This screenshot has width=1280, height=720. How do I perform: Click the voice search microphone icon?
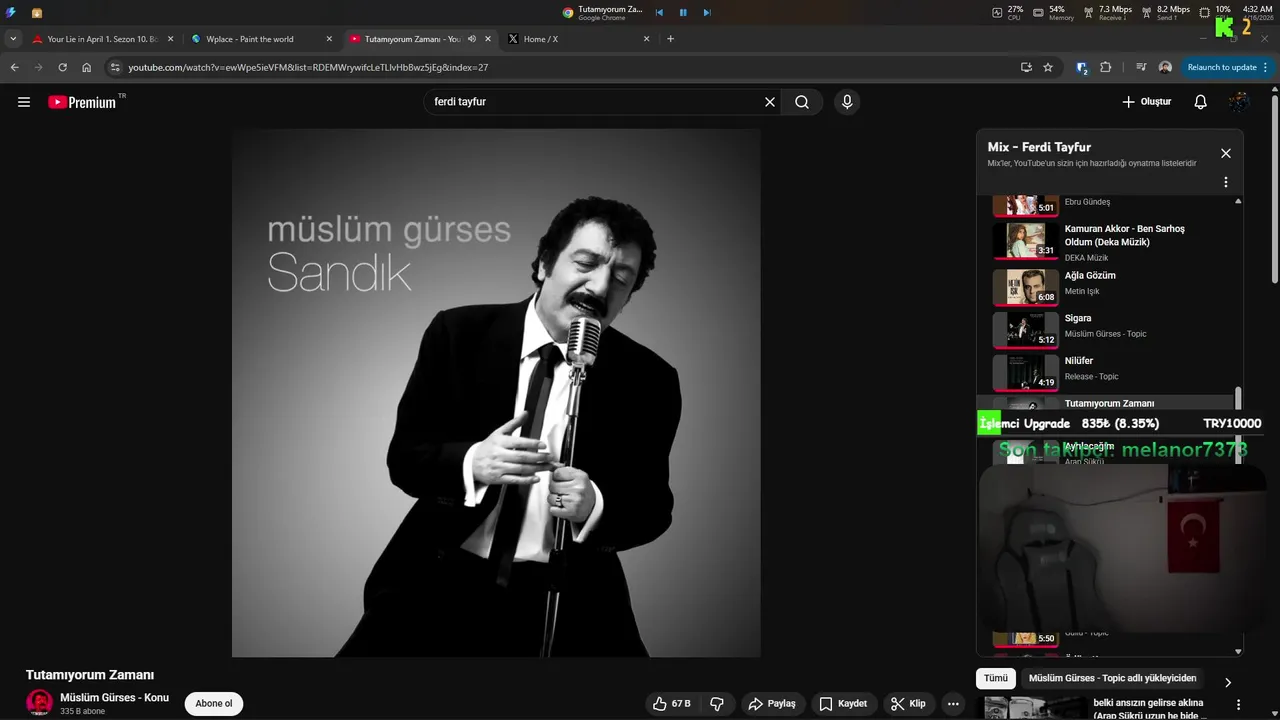point(847,102)
